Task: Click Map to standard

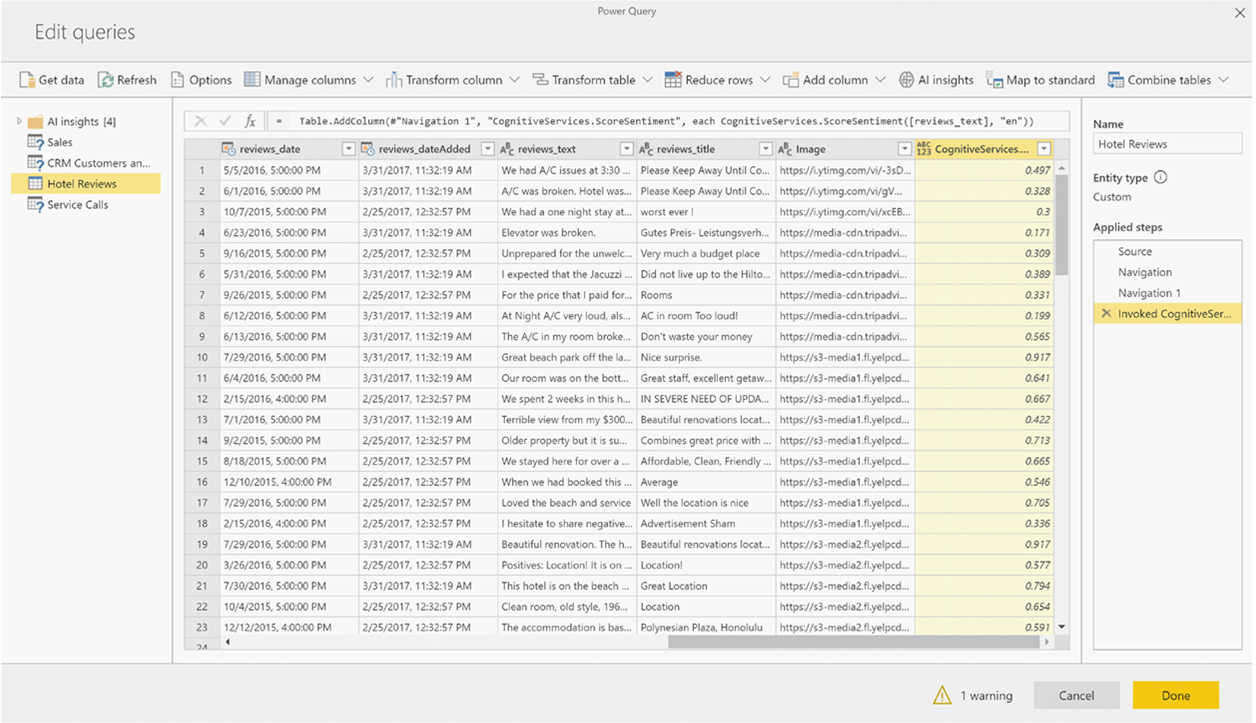Action: pos(1040,80)
